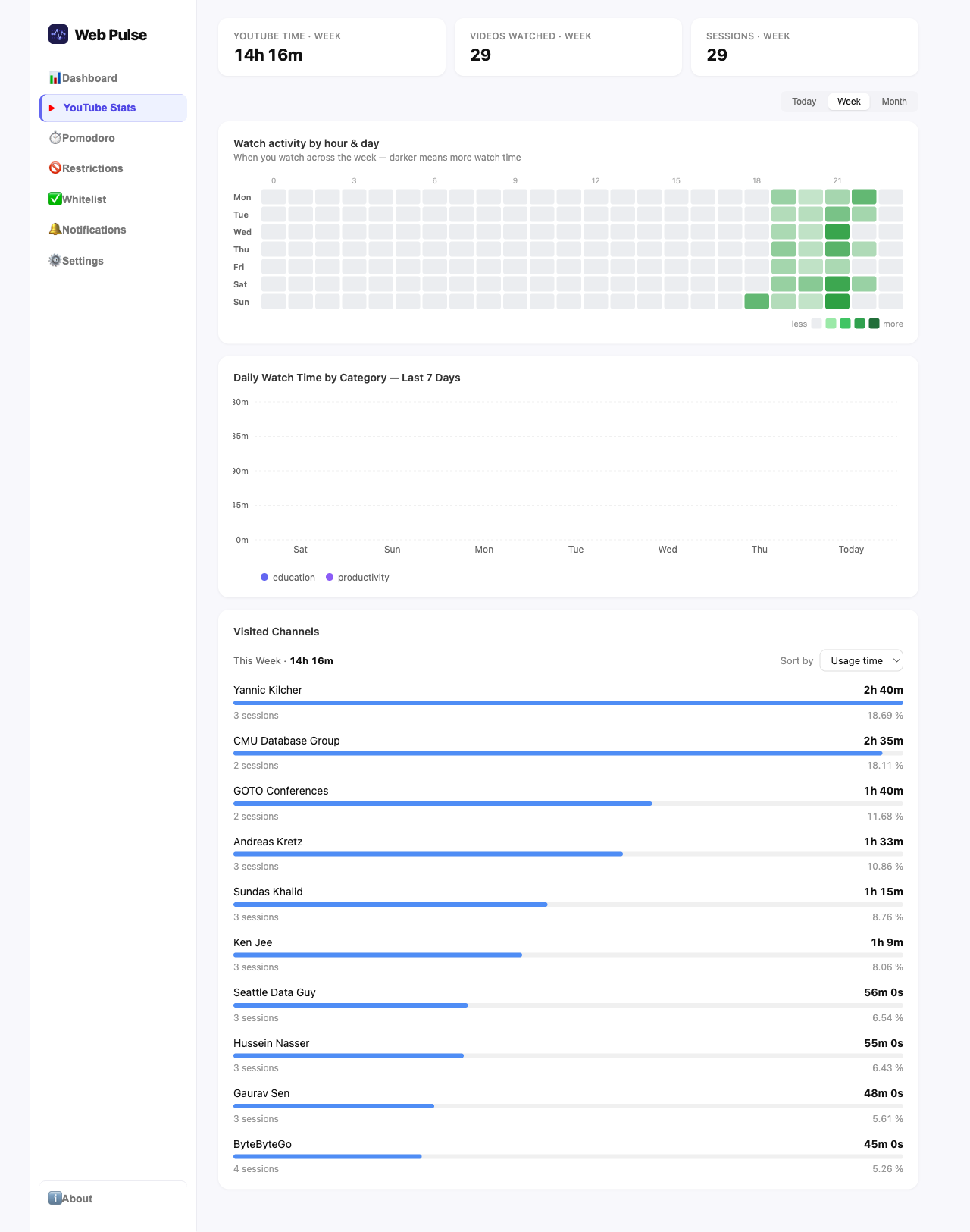This screenshot has height=1232, width=970.
Task: Open the Dashboard menu item
Action: click(113, 78)
